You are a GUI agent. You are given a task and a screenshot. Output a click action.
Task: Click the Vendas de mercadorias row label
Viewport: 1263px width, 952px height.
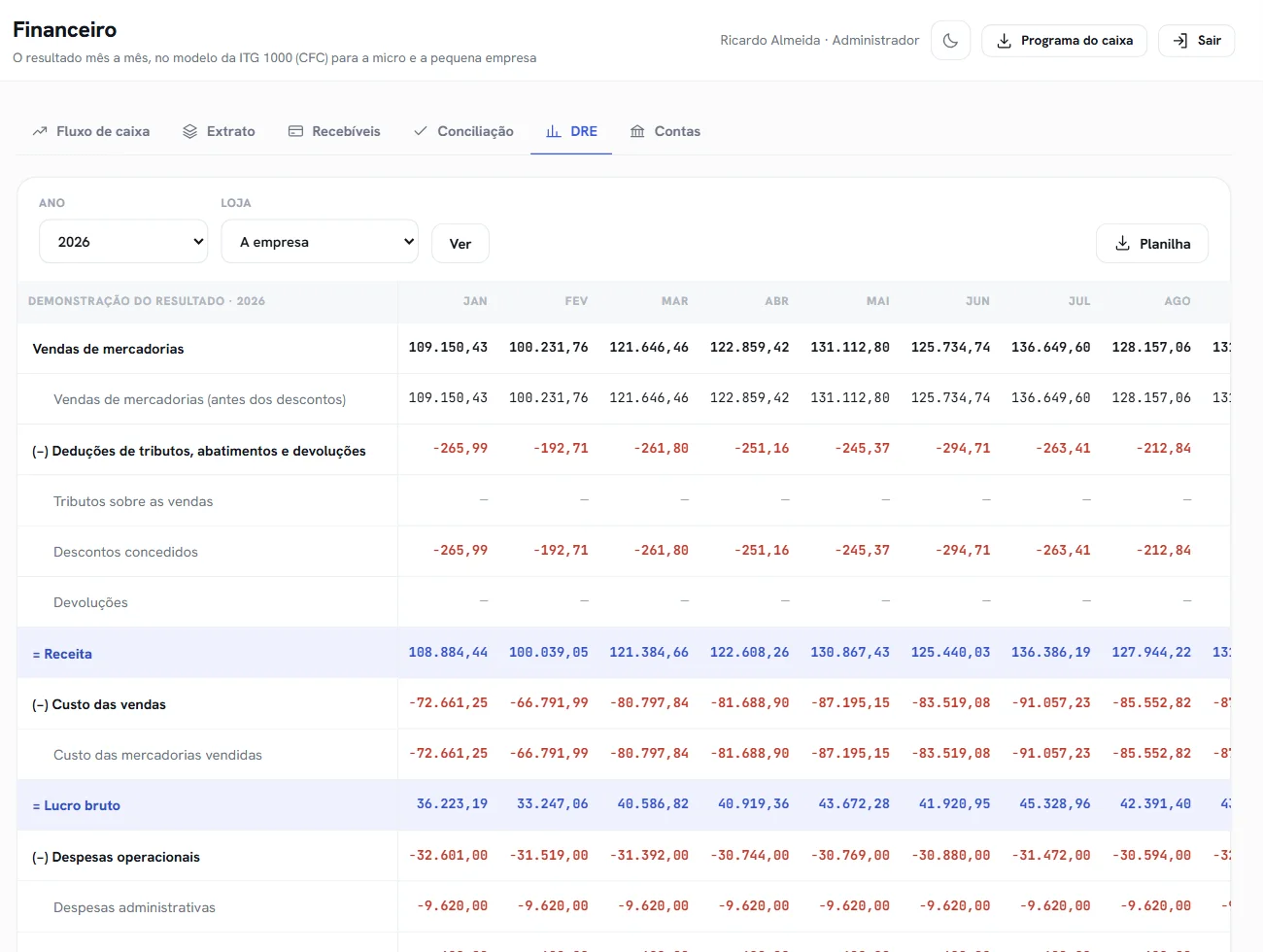108,349
